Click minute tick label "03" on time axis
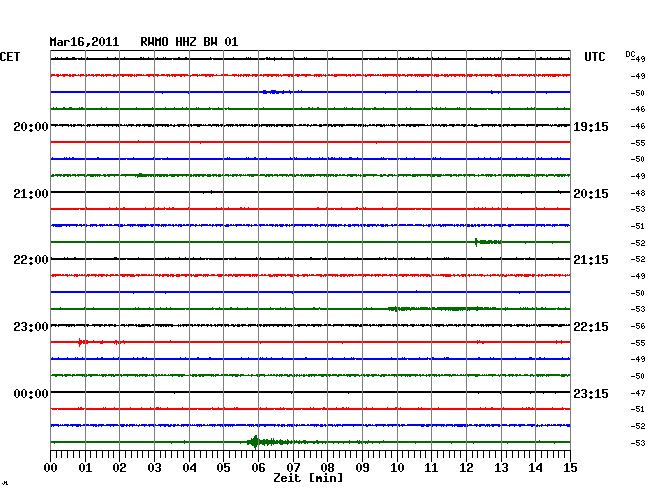 click(x=154, y=468)
